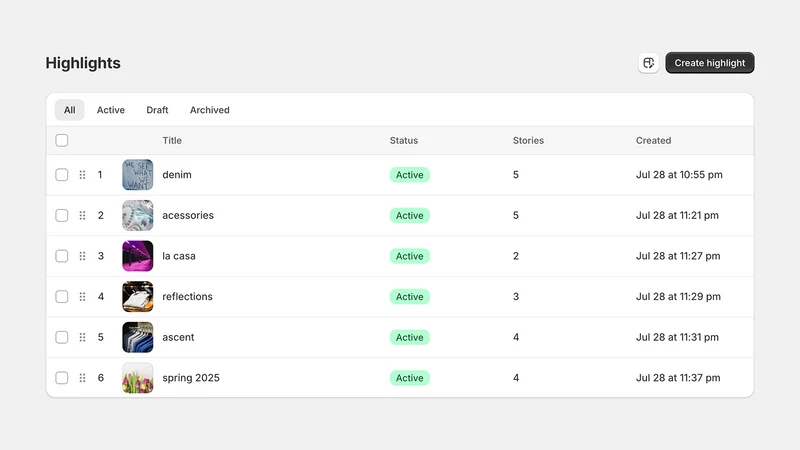Tick the ascent row checkbox
800x450 pixels.
(62, 337)
